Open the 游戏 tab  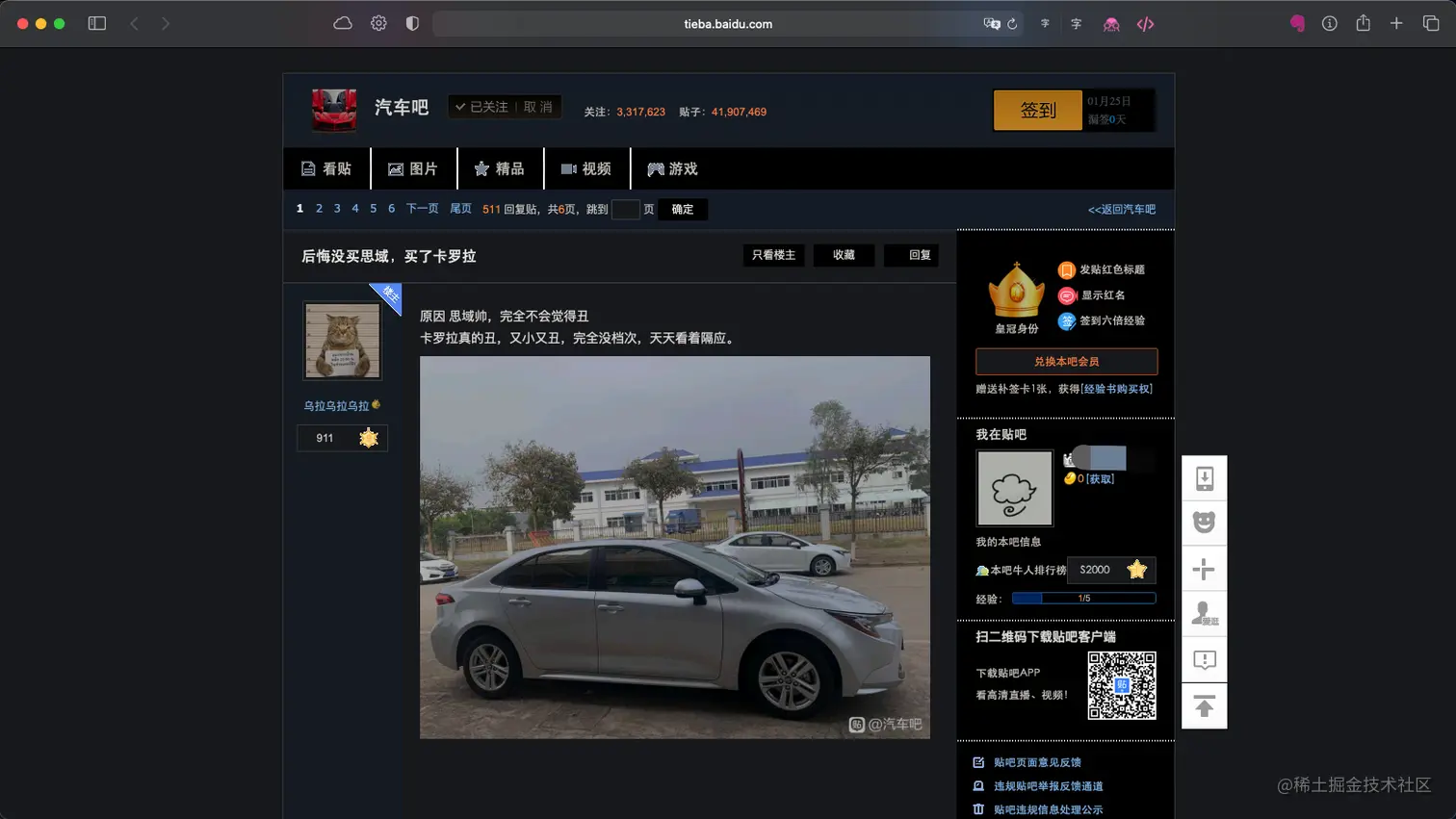(673, 168)
